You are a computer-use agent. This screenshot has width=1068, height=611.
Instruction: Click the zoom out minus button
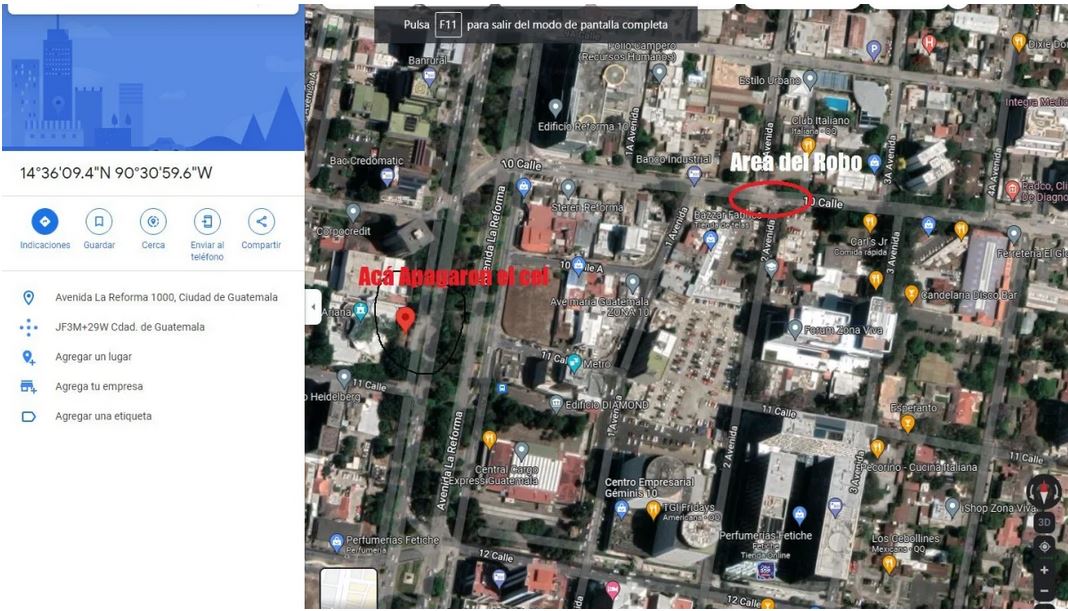(x=1044, y=591)
